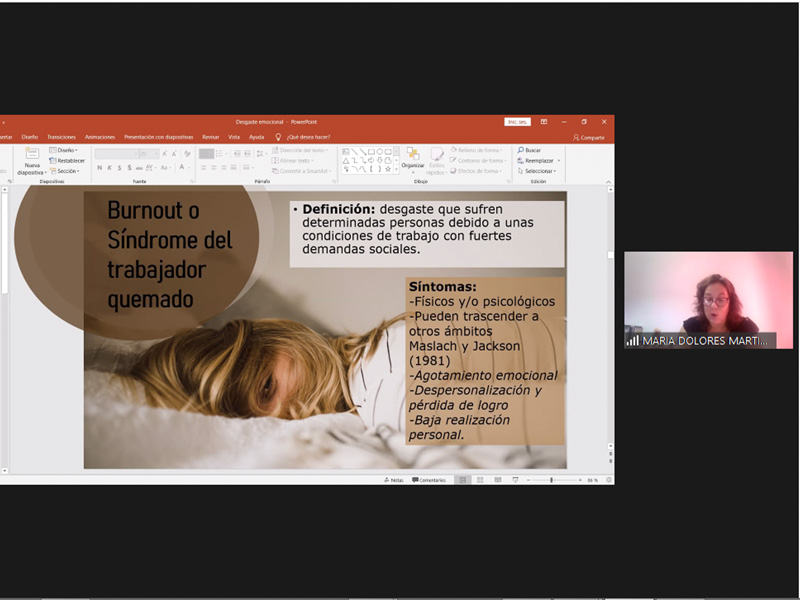Click the Inic. ses. sign-in button
The height and width of the screenshot is (600, 800).
click(517, 122)
